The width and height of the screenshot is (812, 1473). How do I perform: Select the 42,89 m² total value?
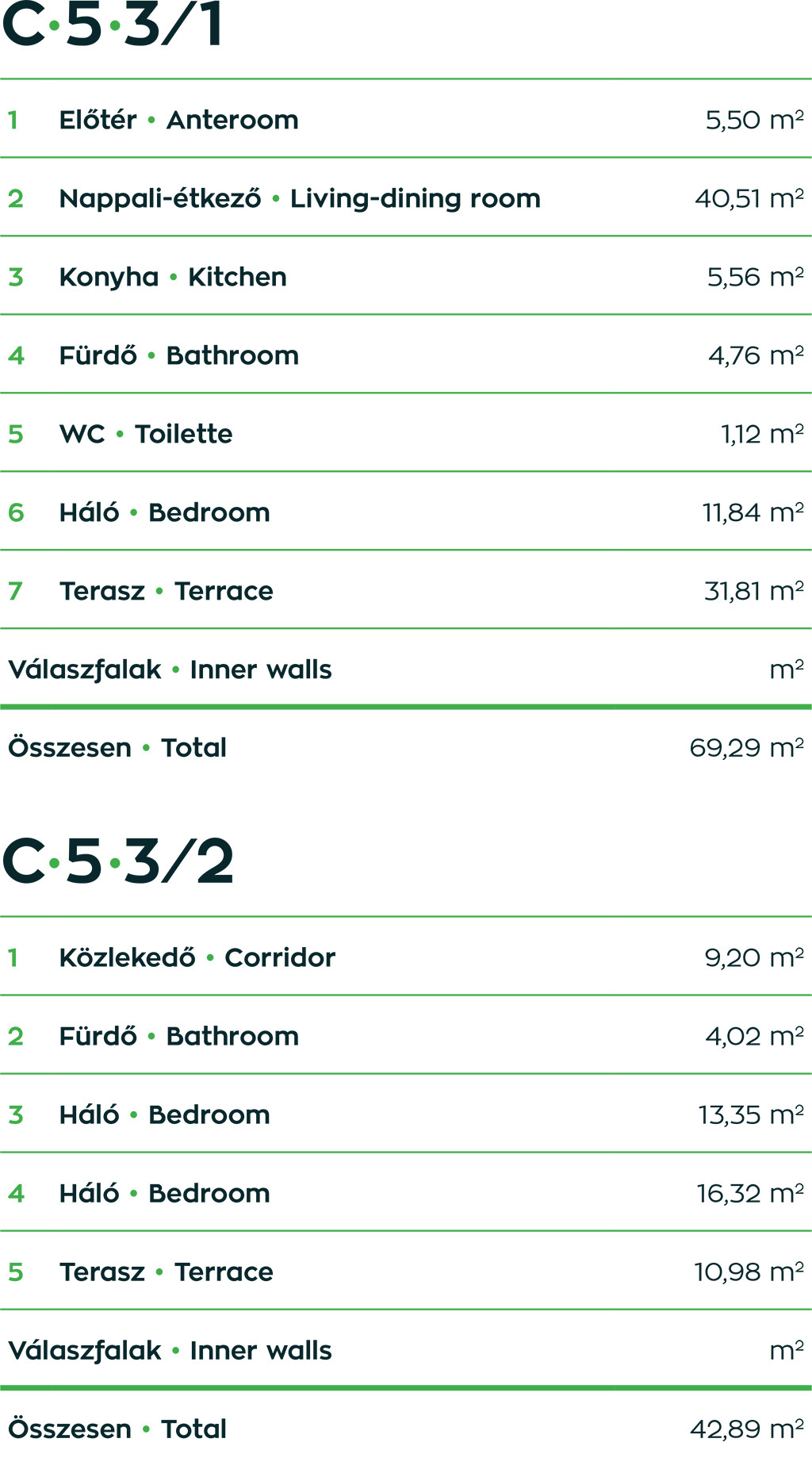(x=746, y=1429)
